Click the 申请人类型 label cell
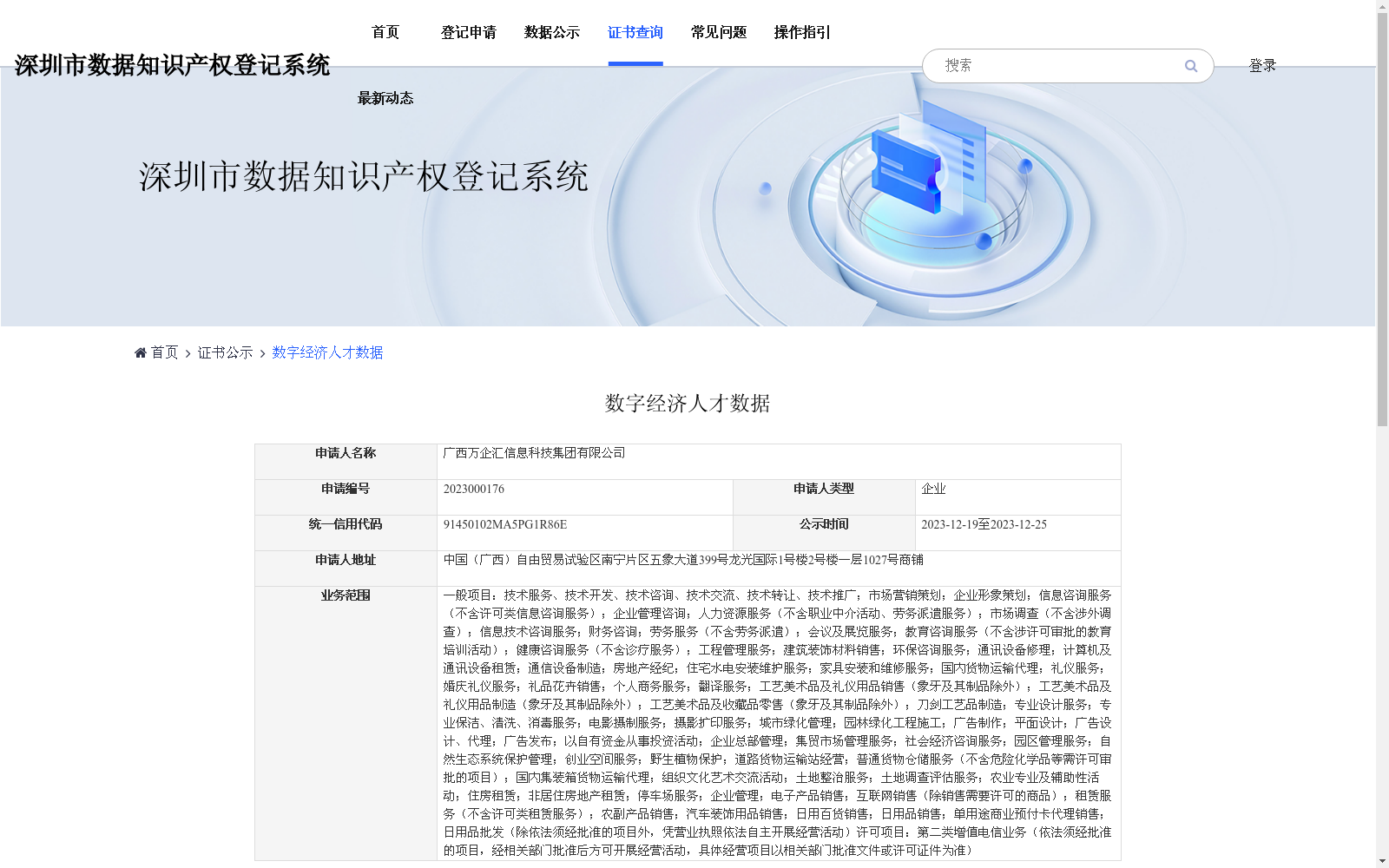 (824, 497)
